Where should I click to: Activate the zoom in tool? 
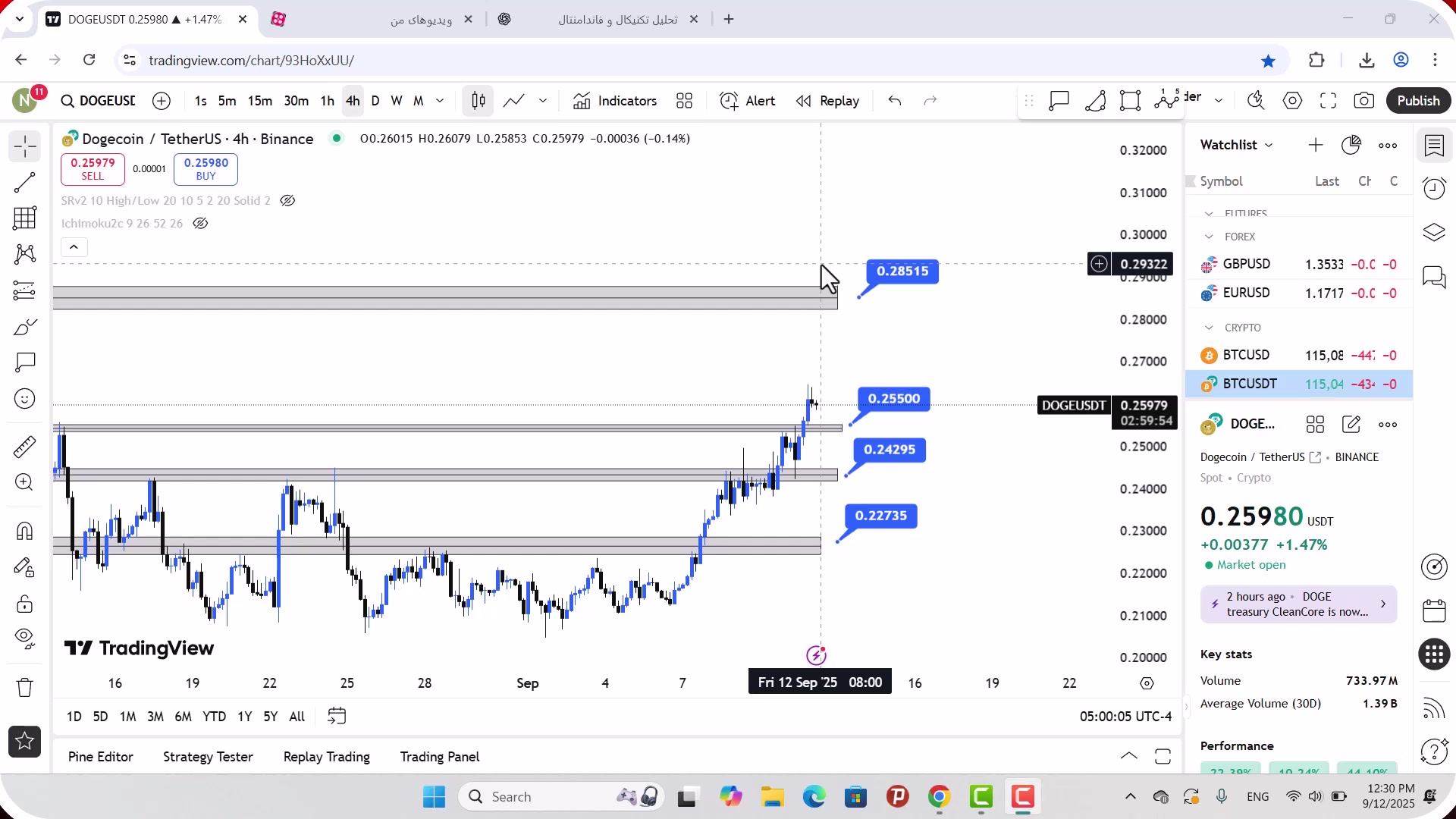[x=25, y=482]
